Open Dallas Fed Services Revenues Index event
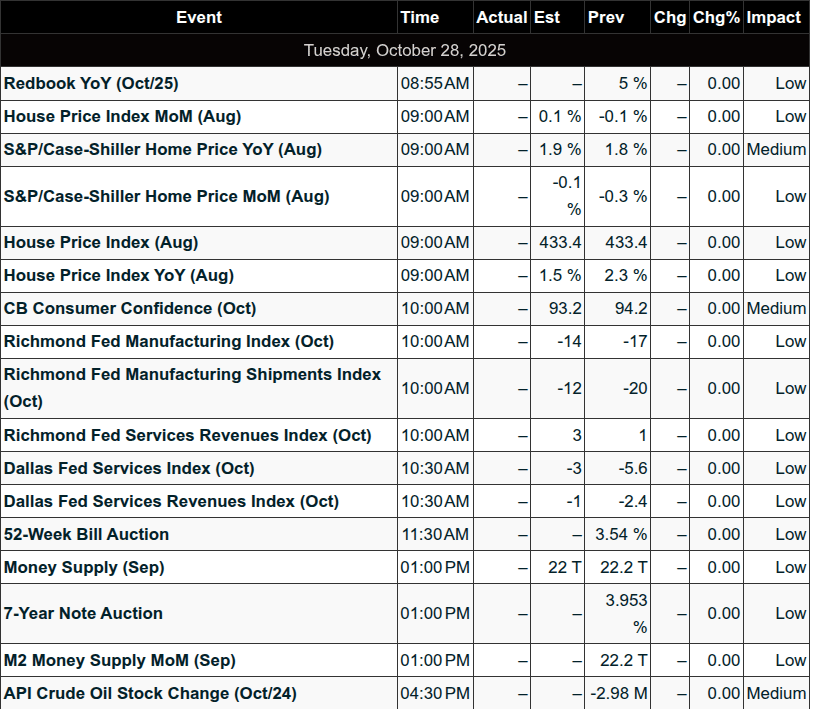The image size is (816, 709). (x=171, y=502)
